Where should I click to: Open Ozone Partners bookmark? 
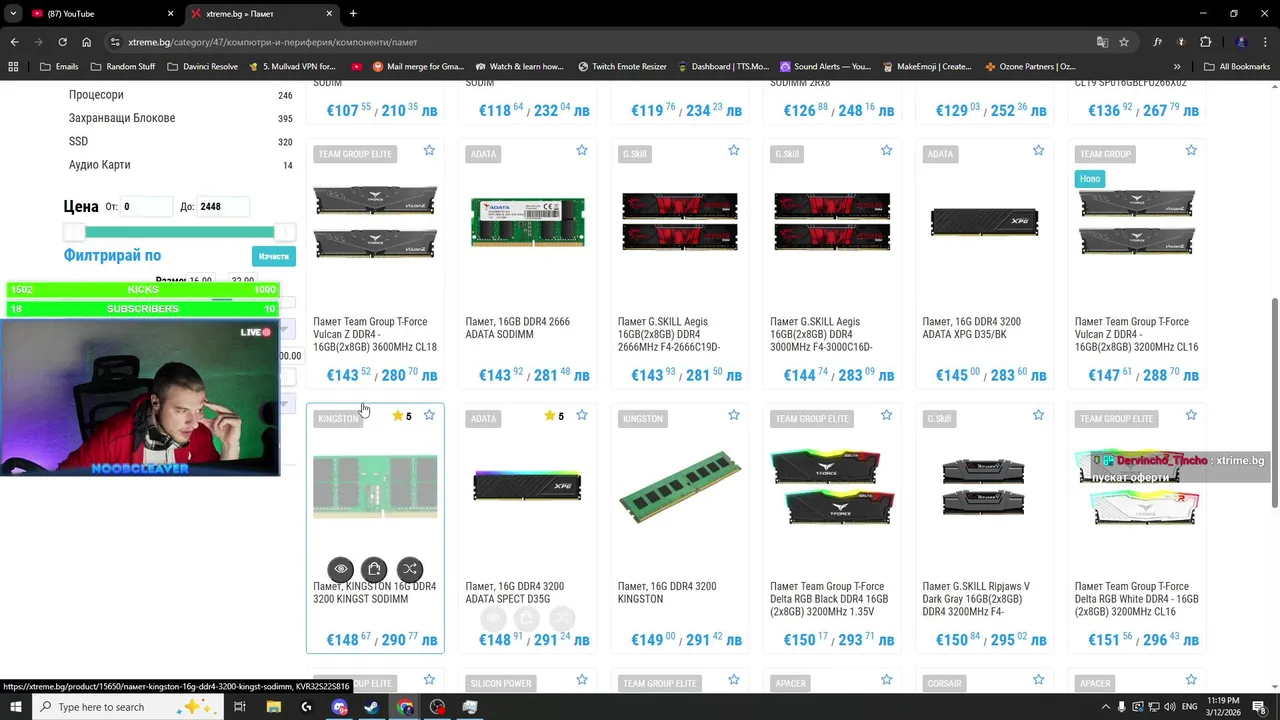(x=1030, y=67)
